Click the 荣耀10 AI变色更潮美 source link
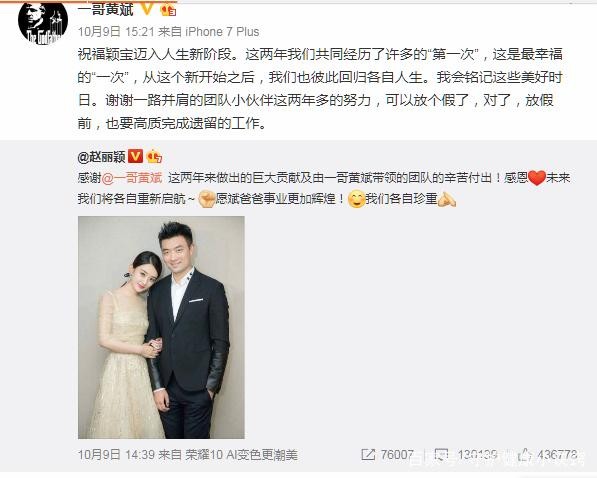The height and width of the screenshot is (478, 597). (x=241, y=454)
